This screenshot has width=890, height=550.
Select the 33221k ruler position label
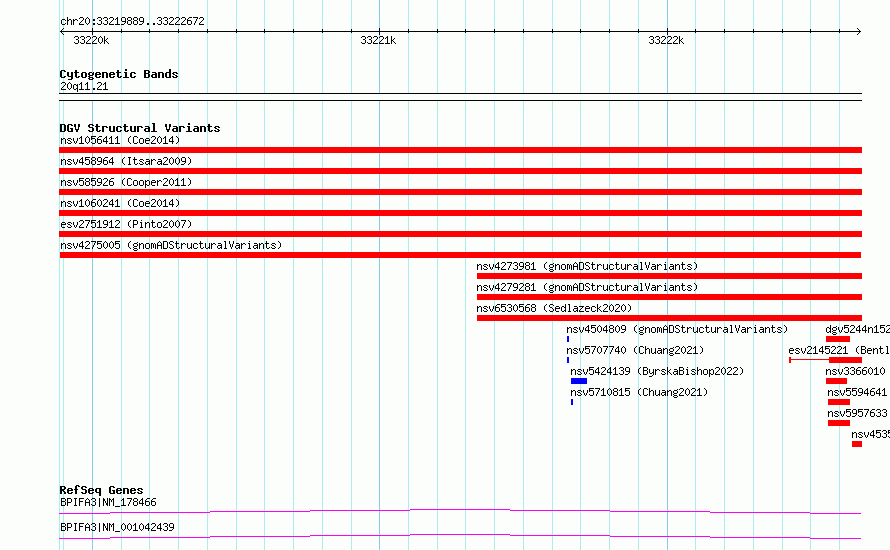tap(378, 40)
